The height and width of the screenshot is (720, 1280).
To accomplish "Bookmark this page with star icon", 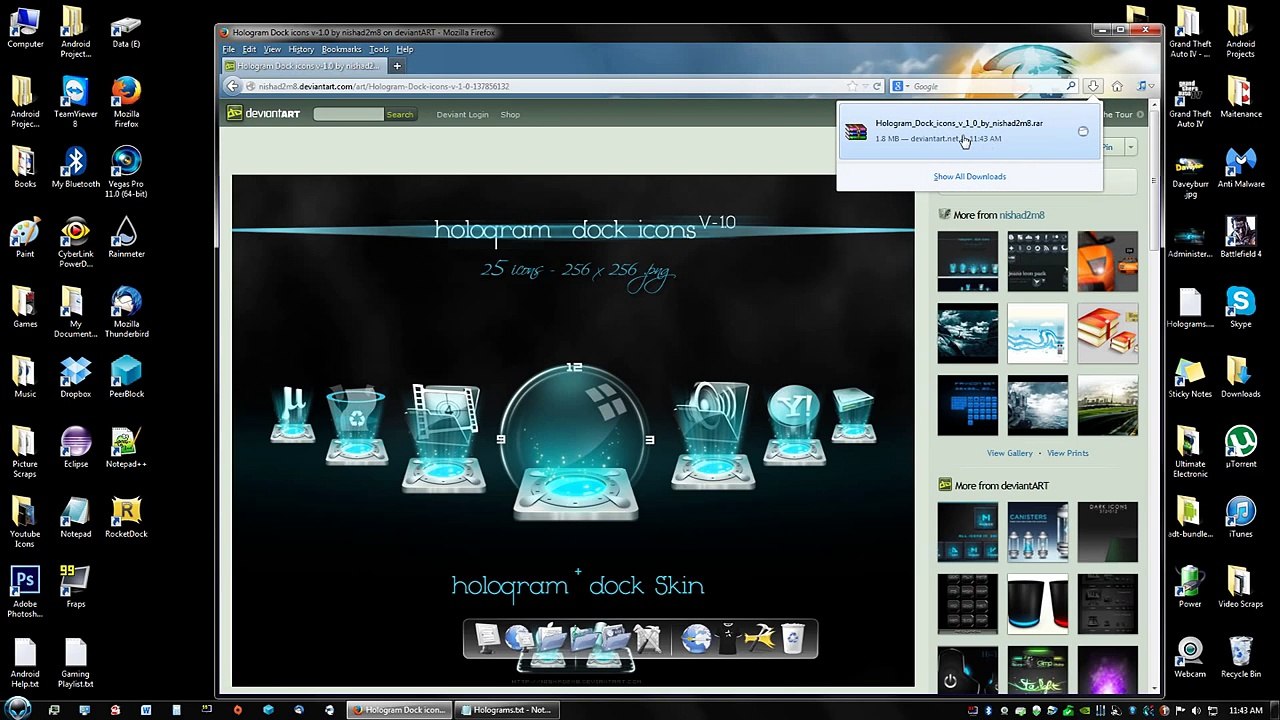I will pos(852,86).
